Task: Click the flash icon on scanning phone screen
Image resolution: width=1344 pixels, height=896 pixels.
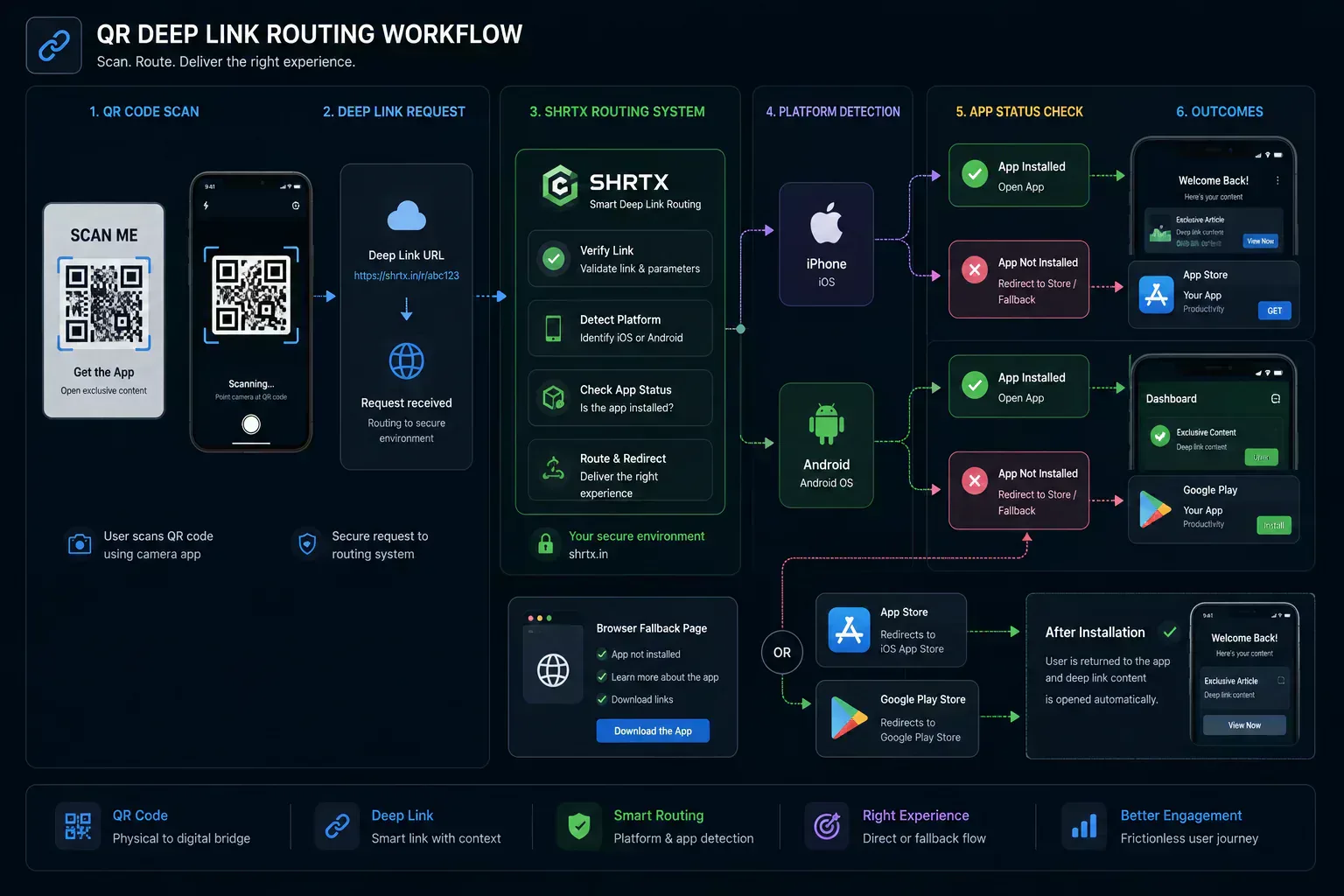Action: click(206, 206)
